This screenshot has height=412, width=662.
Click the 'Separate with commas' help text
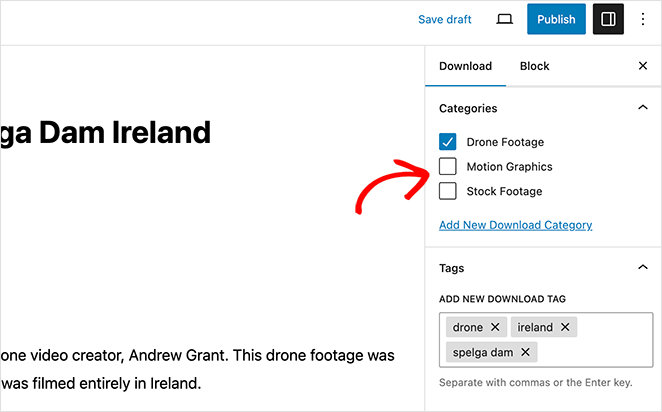point(535,382)
